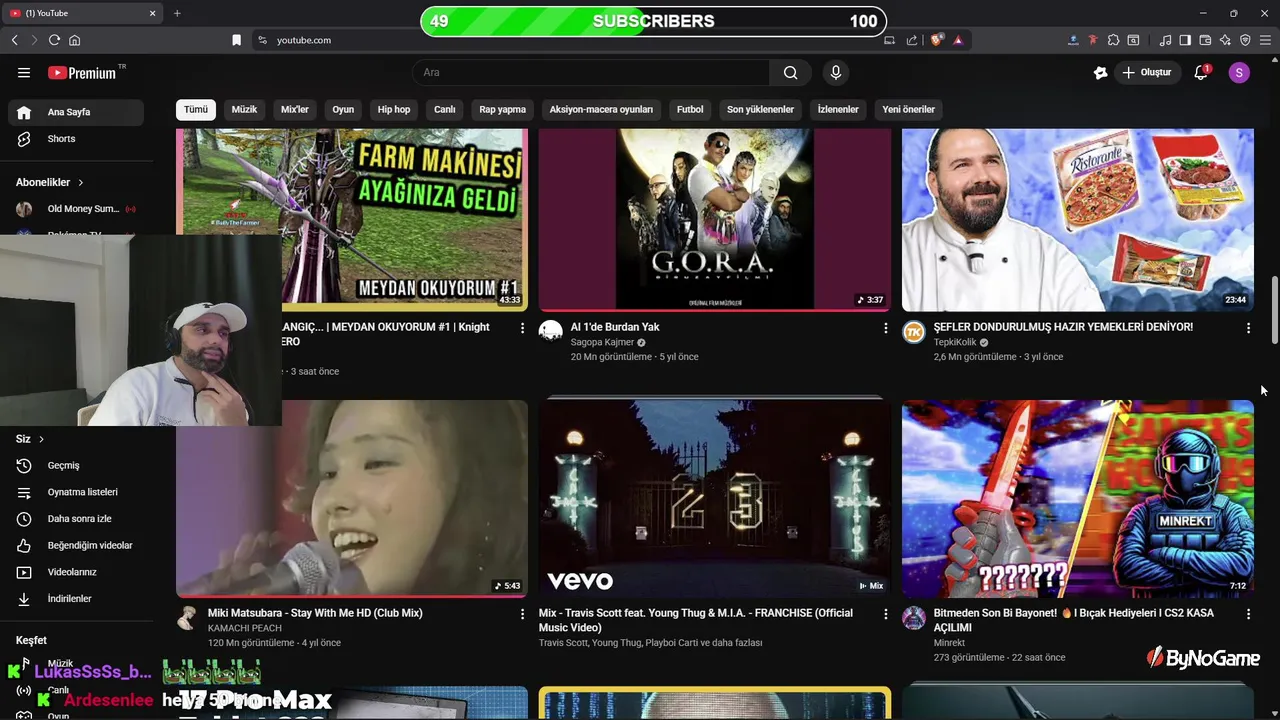Click the Sagopa Kajmer channel avatar

tap(551, 331)
